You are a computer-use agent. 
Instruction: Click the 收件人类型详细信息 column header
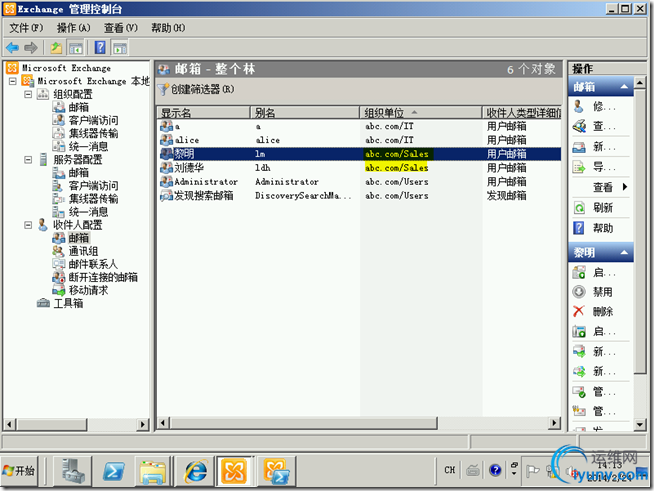522,113
